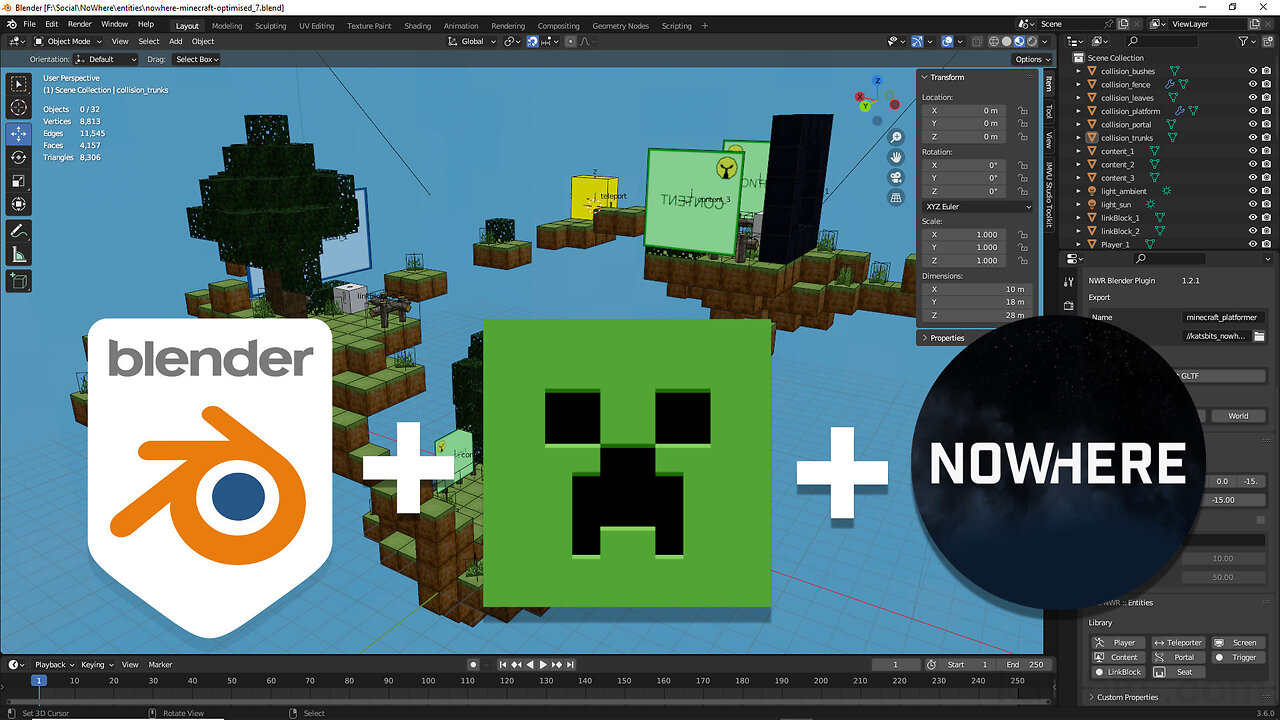Switch to the Sculpting workspace tab
1280x720 pixels.
270,25
